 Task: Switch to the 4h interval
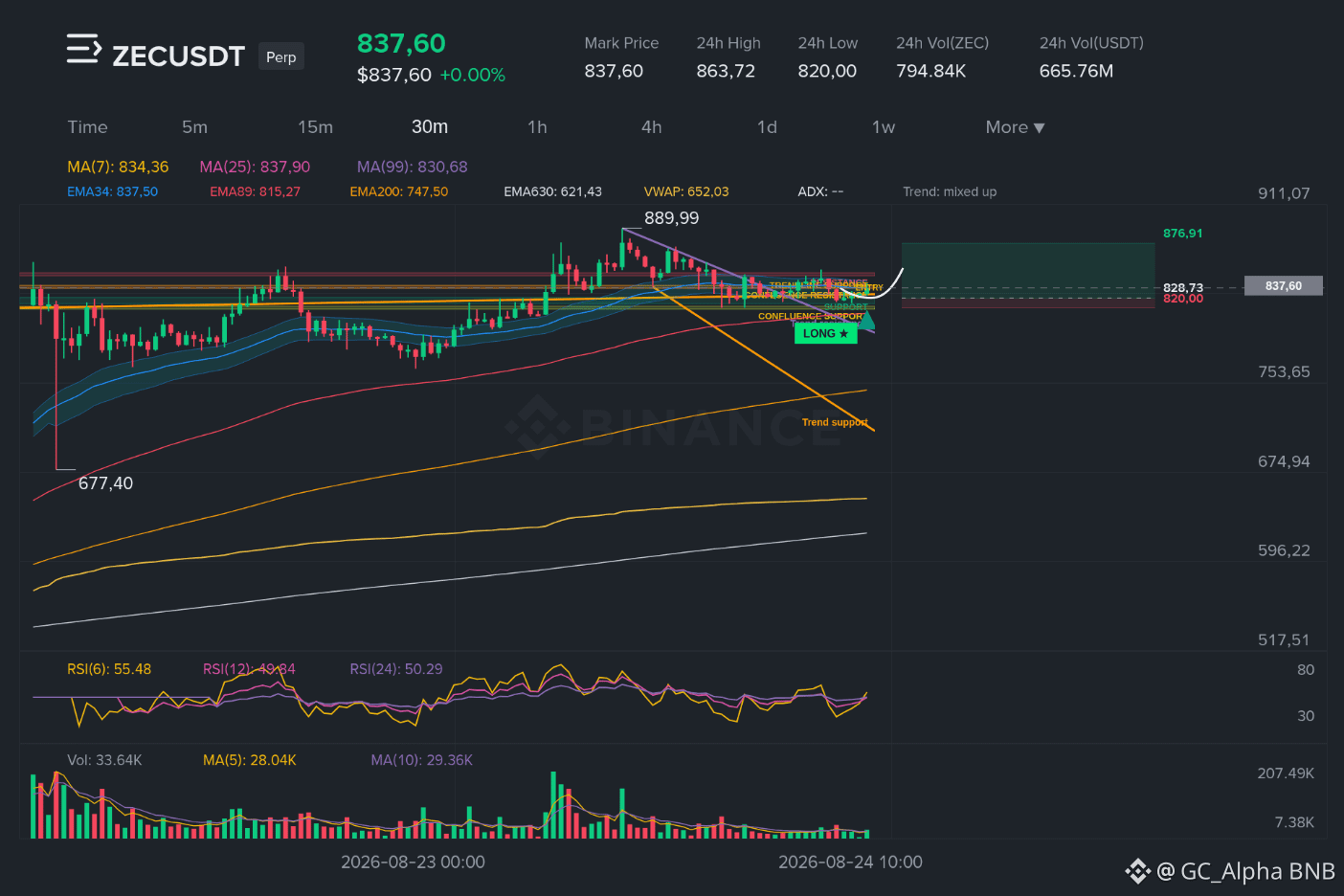pyautogui.click(x=652, y=127)
